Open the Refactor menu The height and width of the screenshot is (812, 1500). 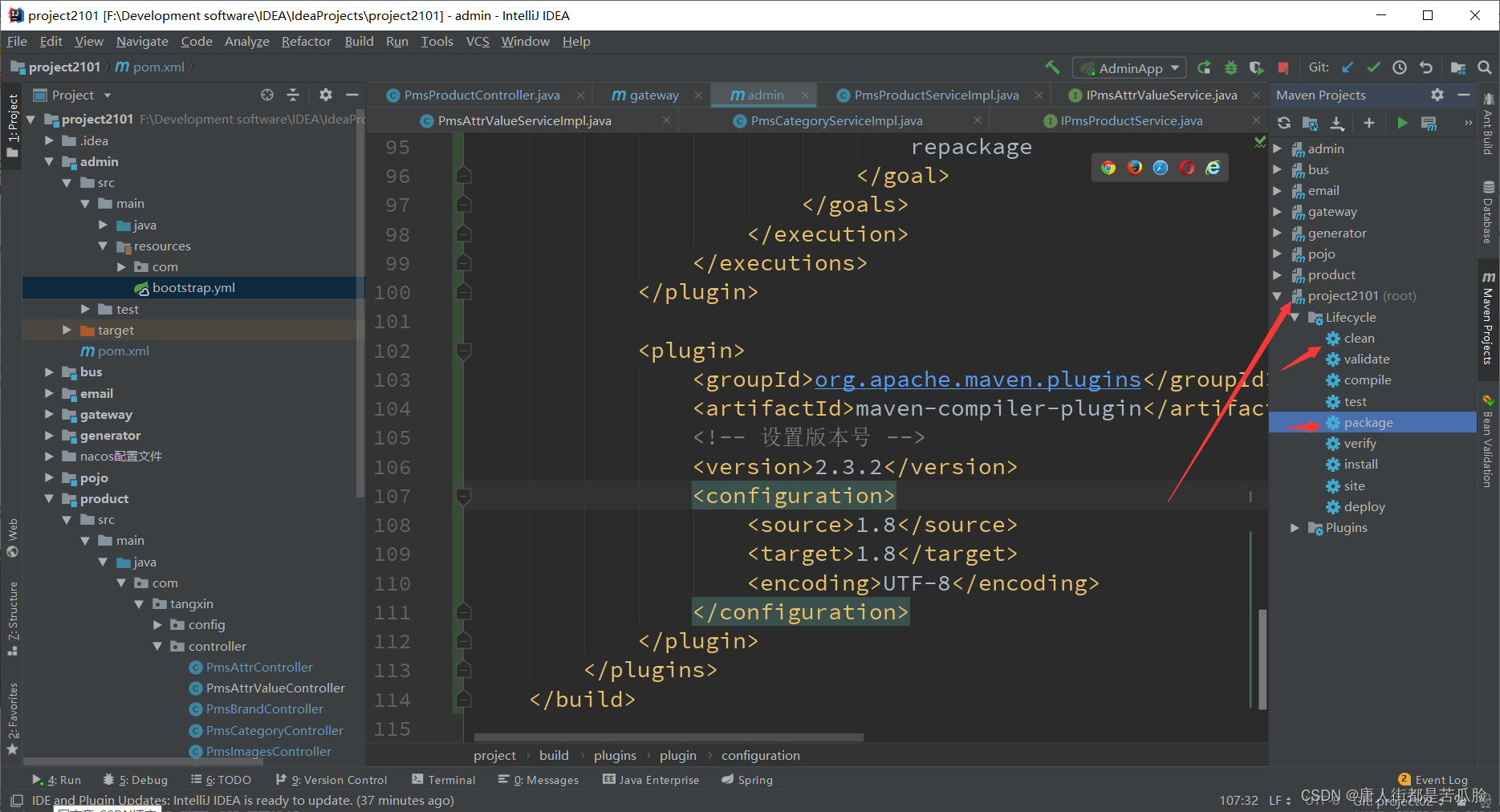click(x=306, y=41)
